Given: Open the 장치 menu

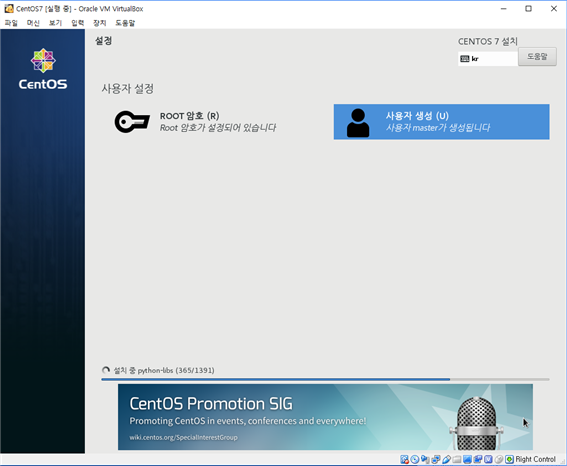Looking at the screenshot, I should point(99,23).
